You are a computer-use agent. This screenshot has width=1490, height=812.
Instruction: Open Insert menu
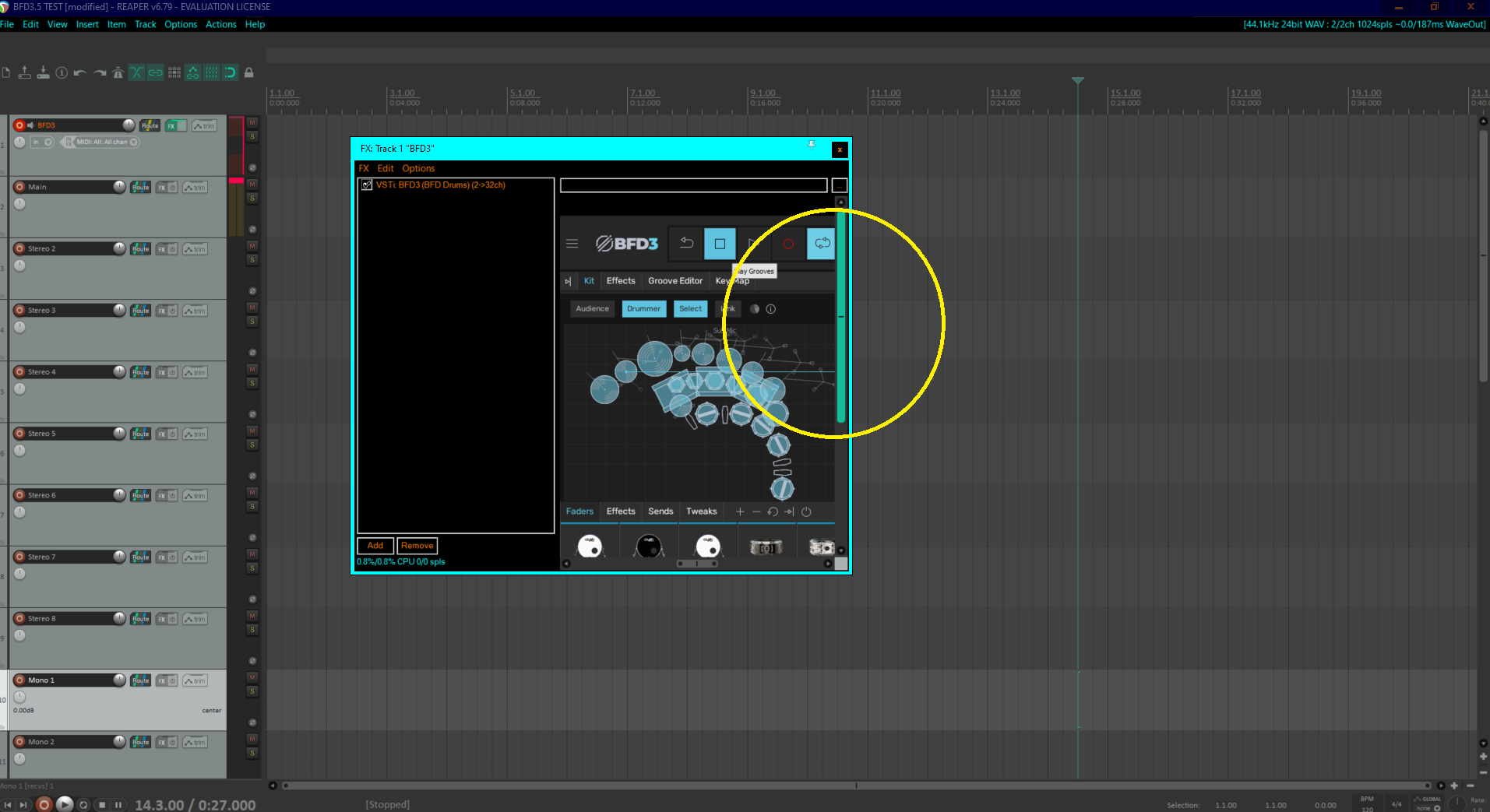87,24
